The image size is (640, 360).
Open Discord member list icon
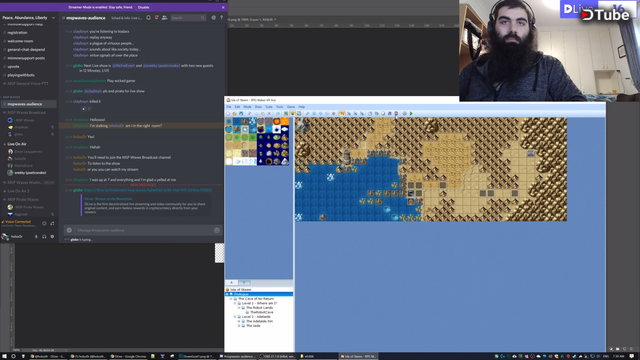click(164, 18)
